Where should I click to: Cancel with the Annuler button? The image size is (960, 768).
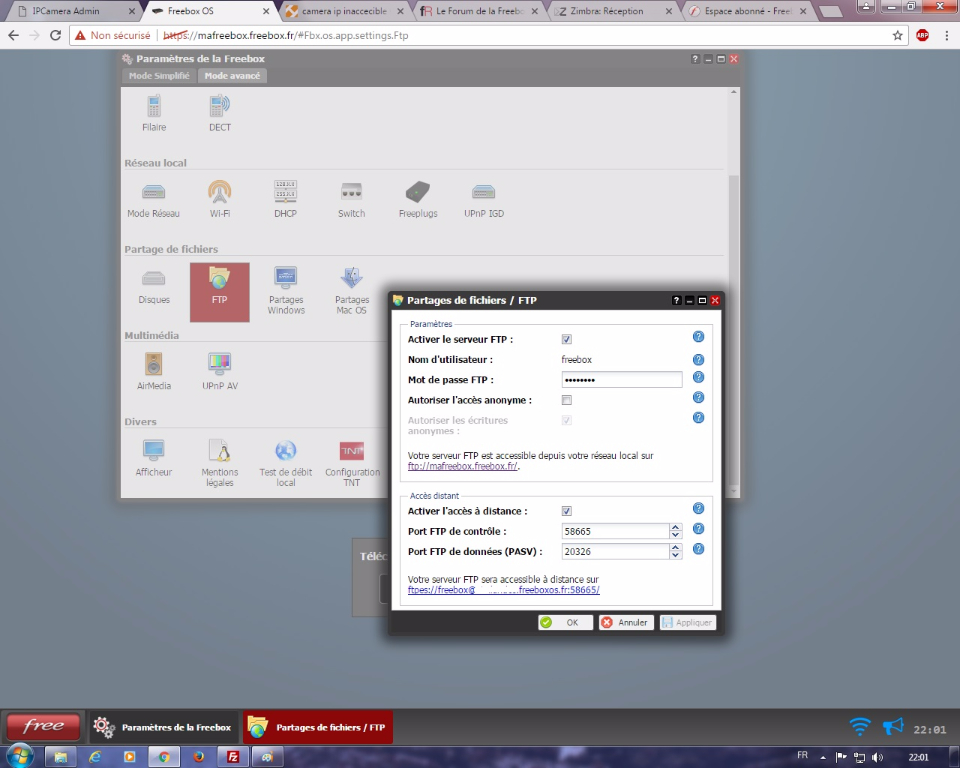click(x=626, y=622)
